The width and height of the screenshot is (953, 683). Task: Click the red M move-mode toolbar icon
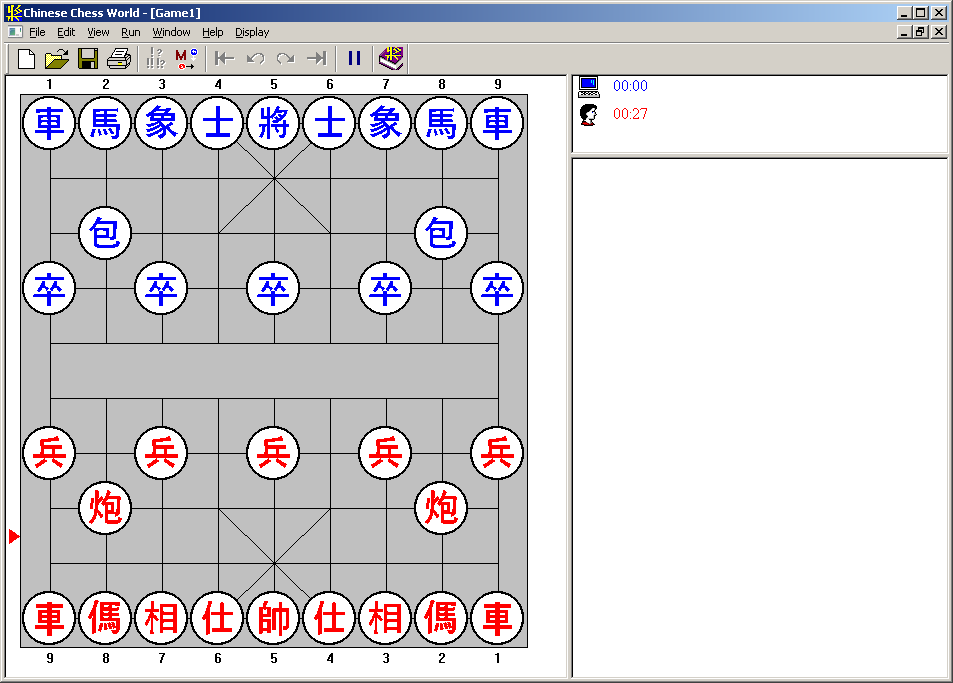click(186, 59)
